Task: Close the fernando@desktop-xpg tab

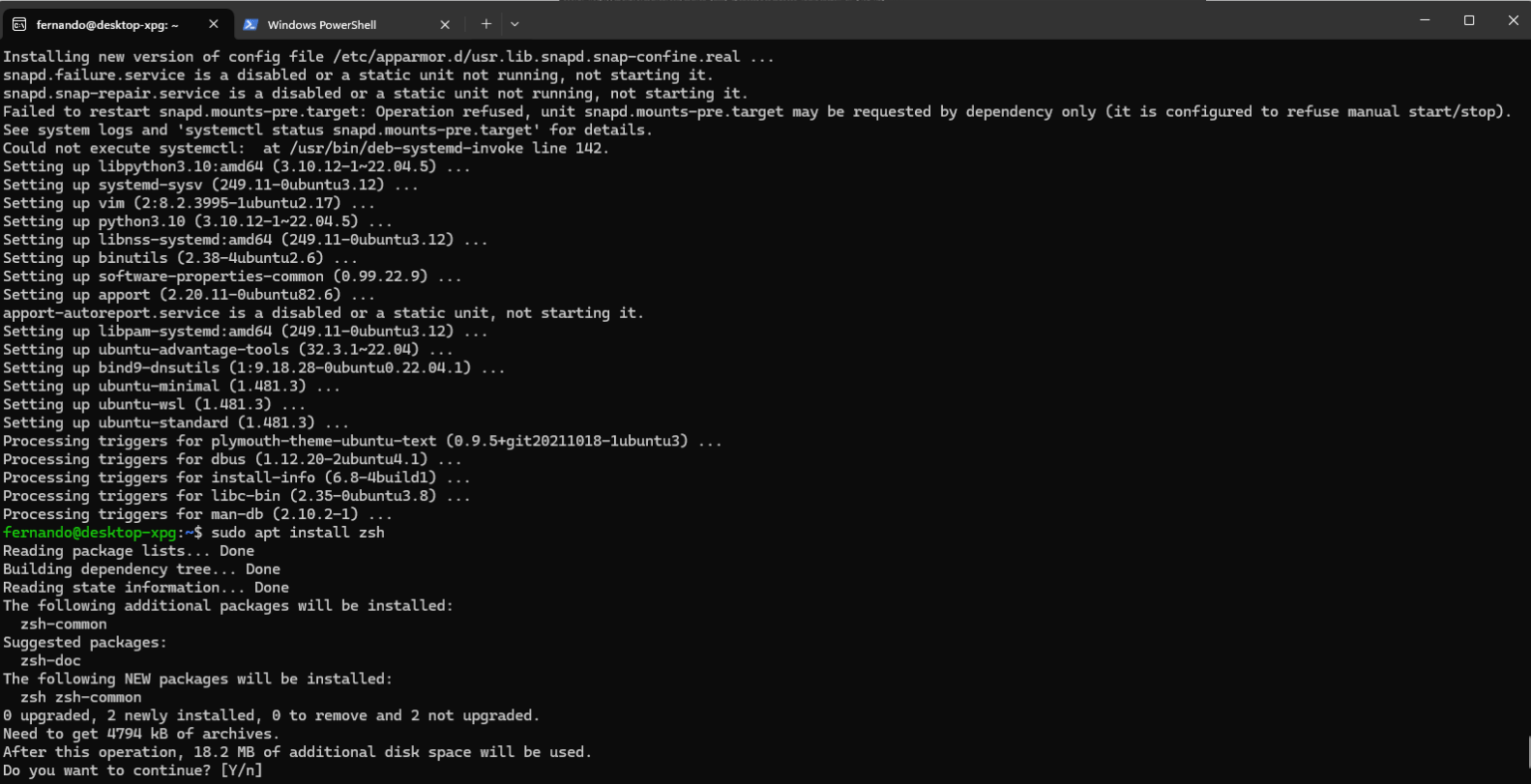Action: point(212,22)
